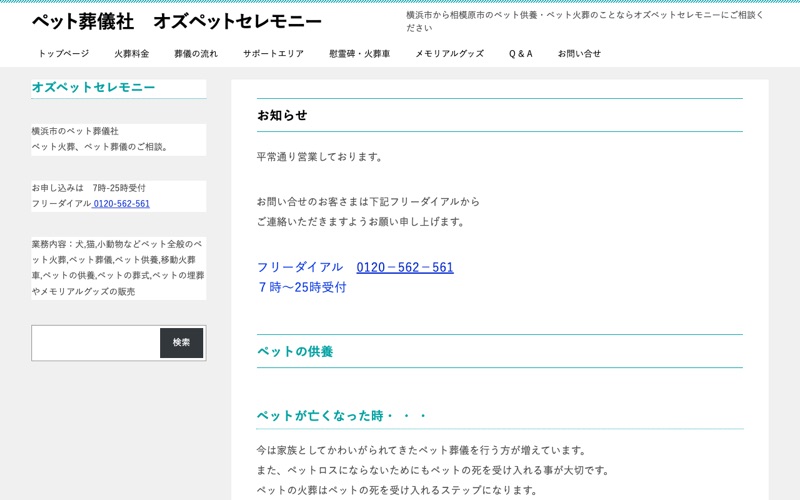The image size is (800, 500).
Task: Click sidebar text お申し込みは 7時-25時受付
Action: (x=89, y=188)
